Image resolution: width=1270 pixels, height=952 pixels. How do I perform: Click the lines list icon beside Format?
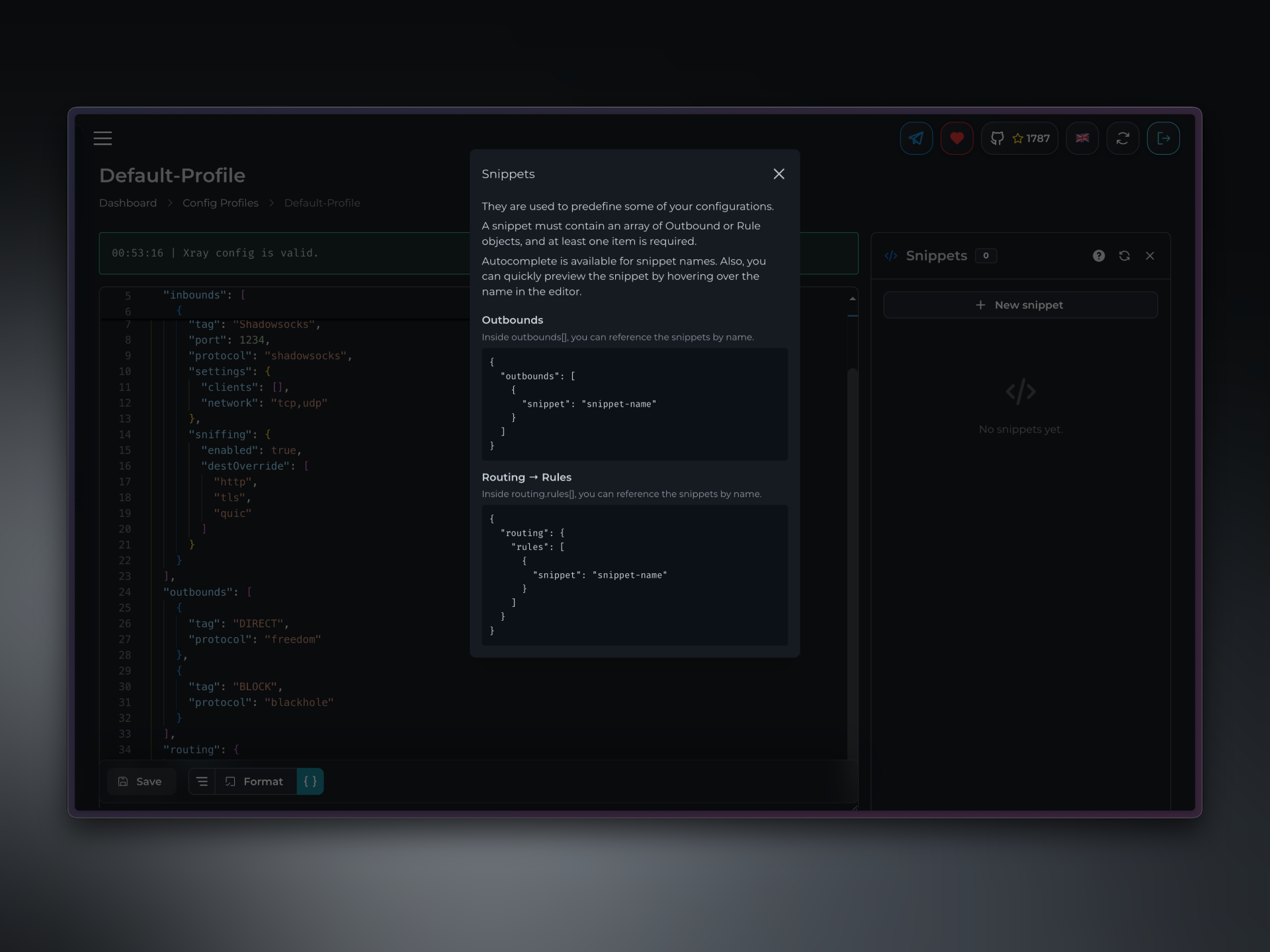point(202,781)
